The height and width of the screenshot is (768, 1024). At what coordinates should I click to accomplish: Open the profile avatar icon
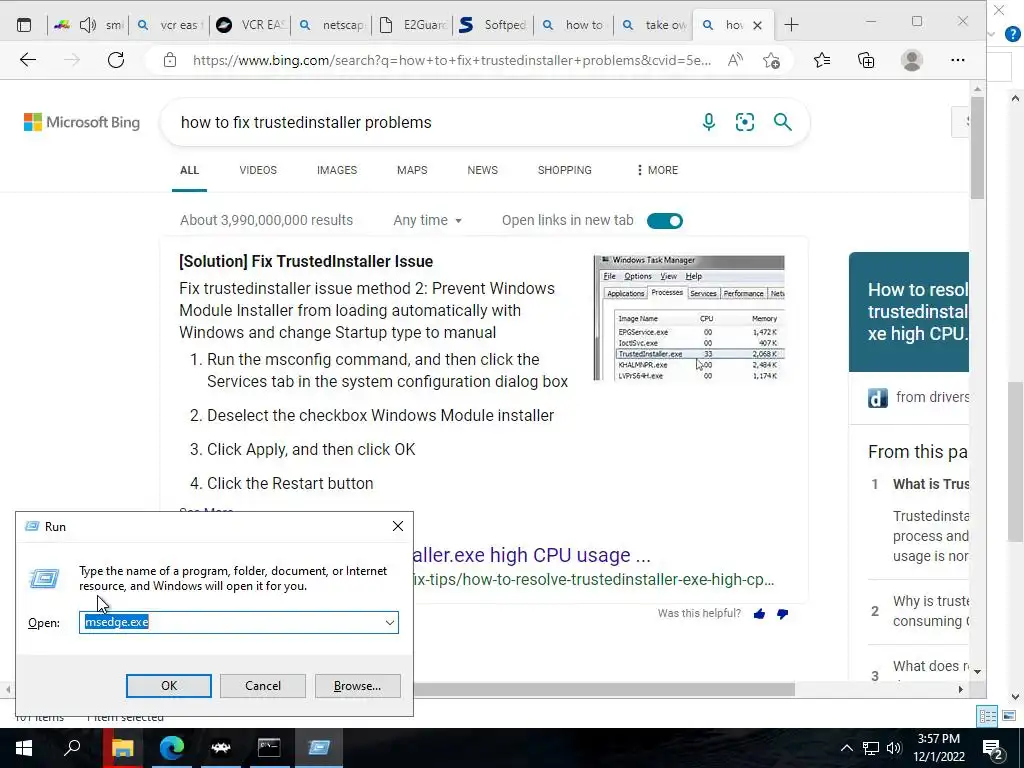912,60
